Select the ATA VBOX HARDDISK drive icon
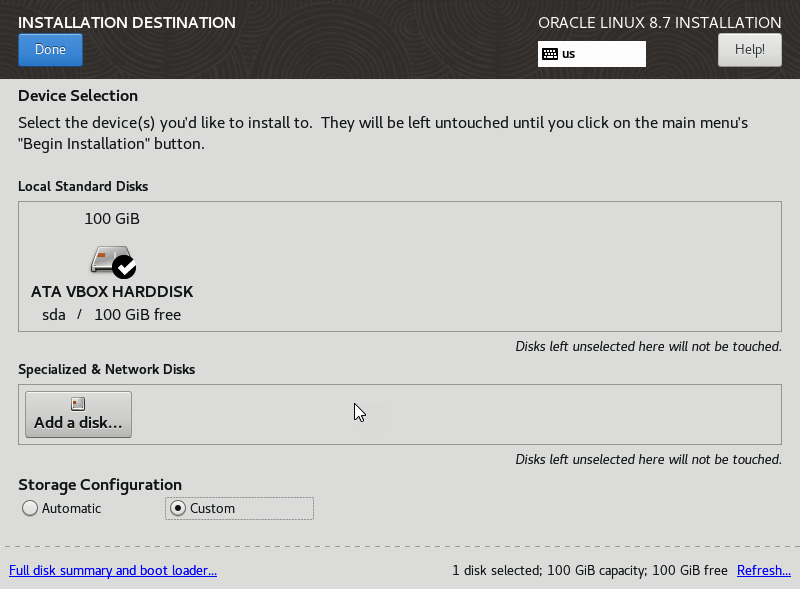 113,262
